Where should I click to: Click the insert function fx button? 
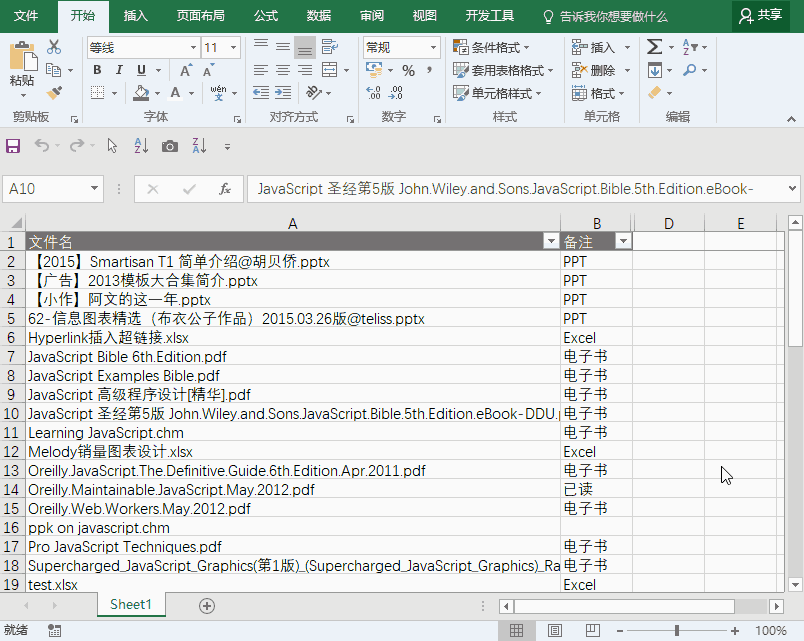225,189
